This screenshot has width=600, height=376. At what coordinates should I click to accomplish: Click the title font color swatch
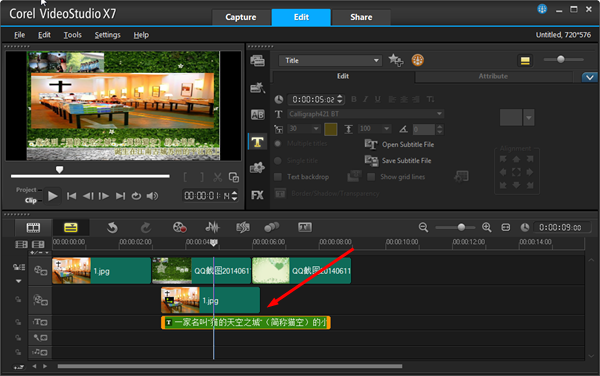coord(331,129)
